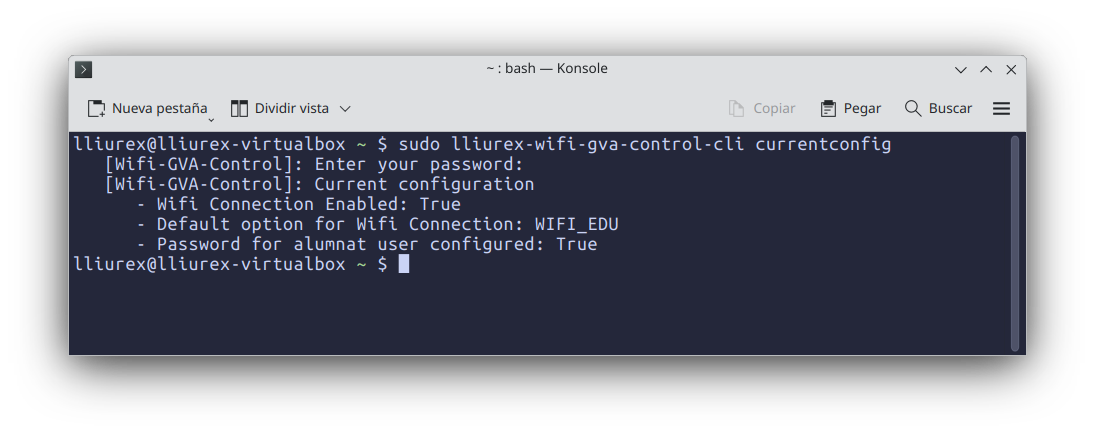Click the magnifying glass search icon
The height and width of the screenshot is (437, 1095).
pyautogui.click(x=913, y=108)
